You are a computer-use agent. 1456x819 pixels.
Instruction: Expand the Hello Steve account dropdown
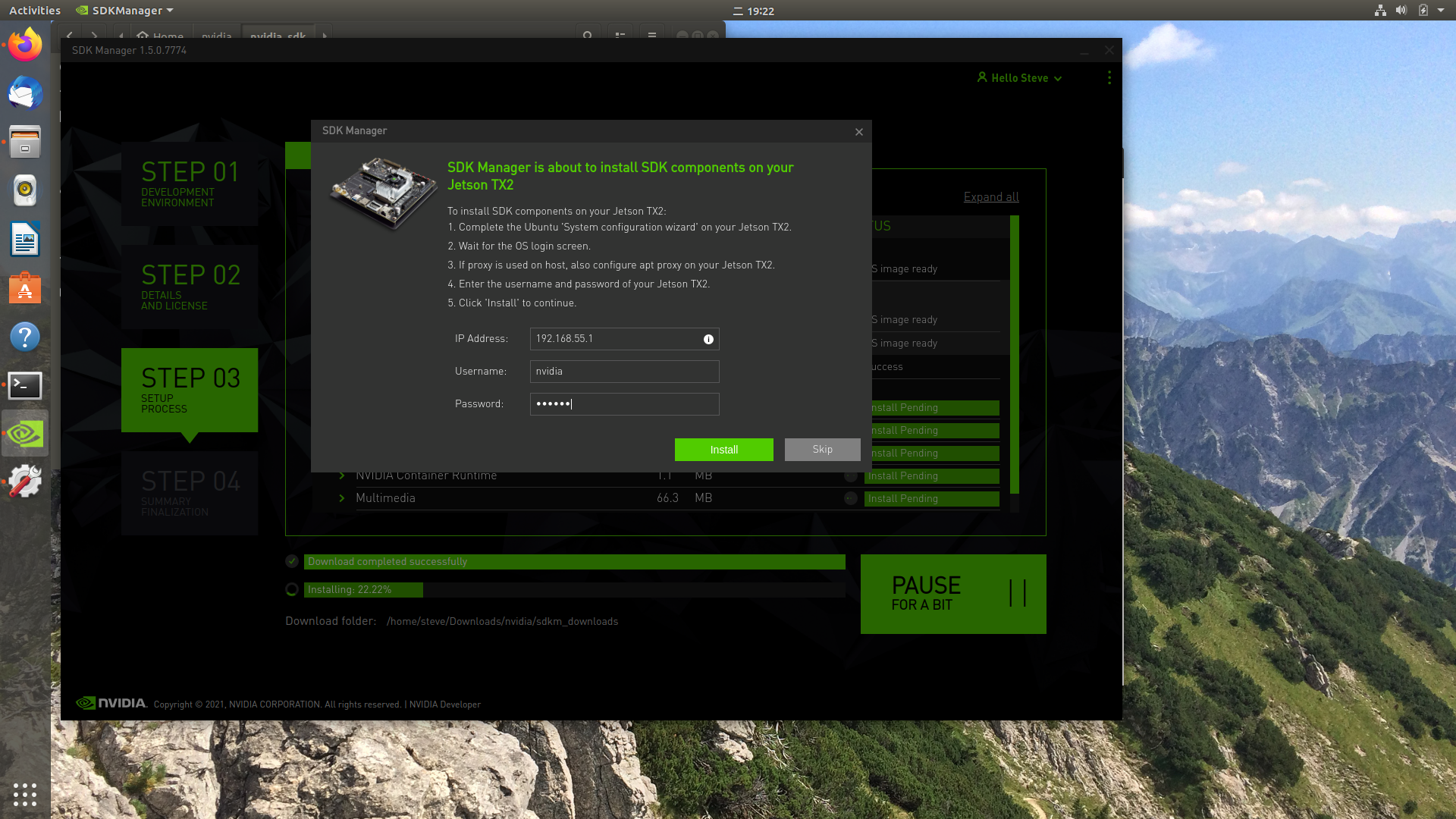1059,78
